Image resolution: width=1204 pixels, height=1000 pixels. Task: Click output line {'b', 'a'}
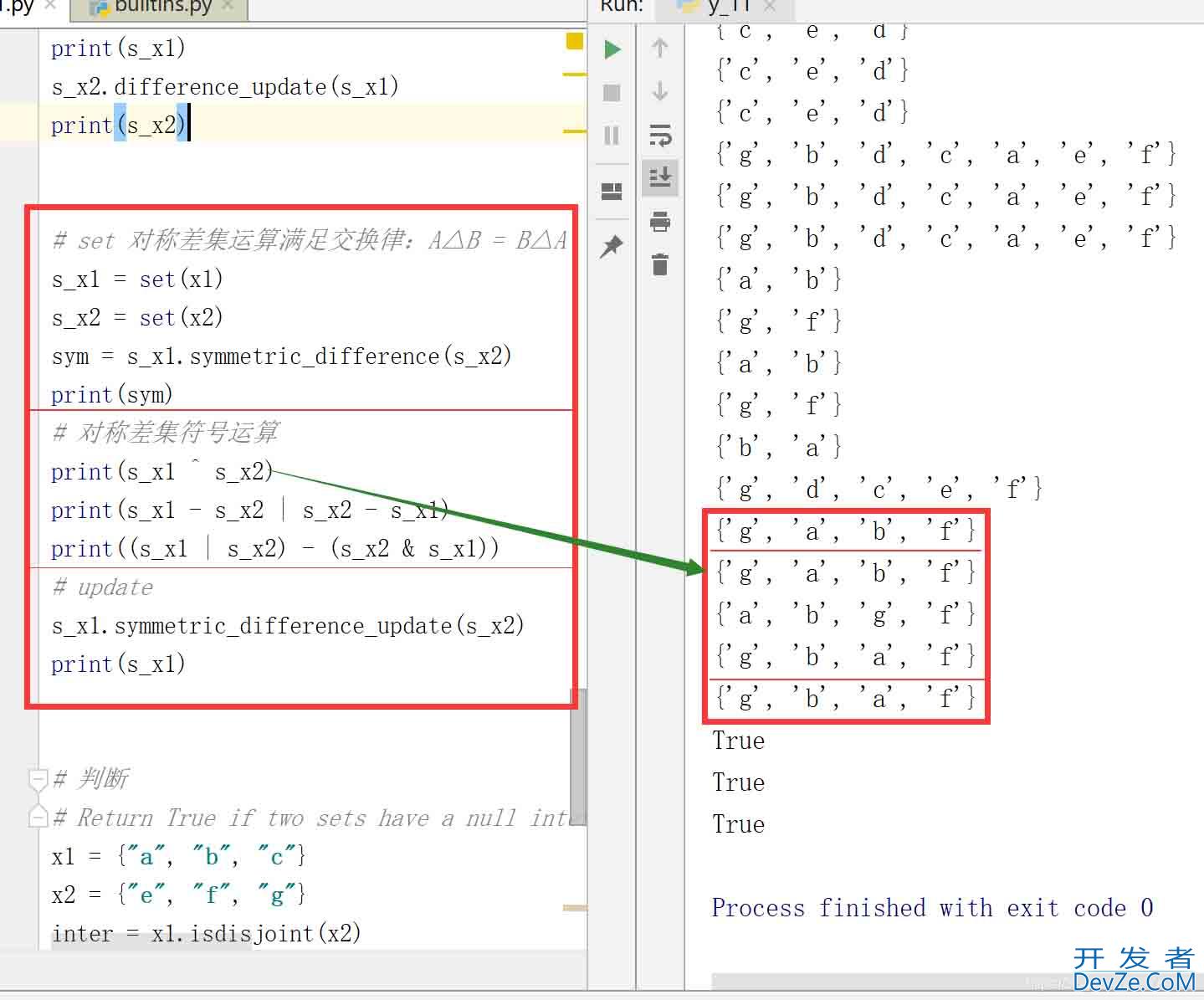[x=778, y=447]
